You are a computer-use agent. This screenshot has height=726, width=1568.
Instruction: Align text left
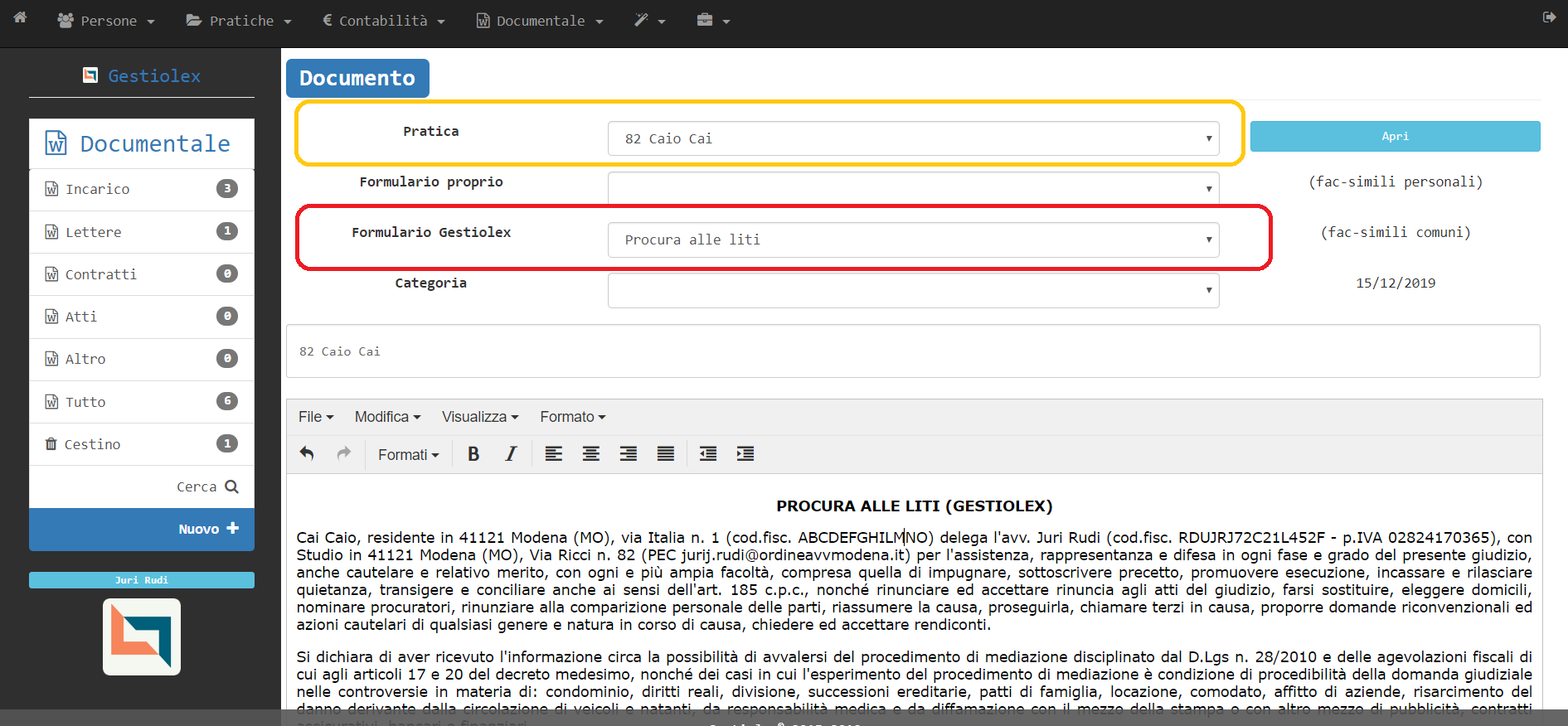[554, 453]
